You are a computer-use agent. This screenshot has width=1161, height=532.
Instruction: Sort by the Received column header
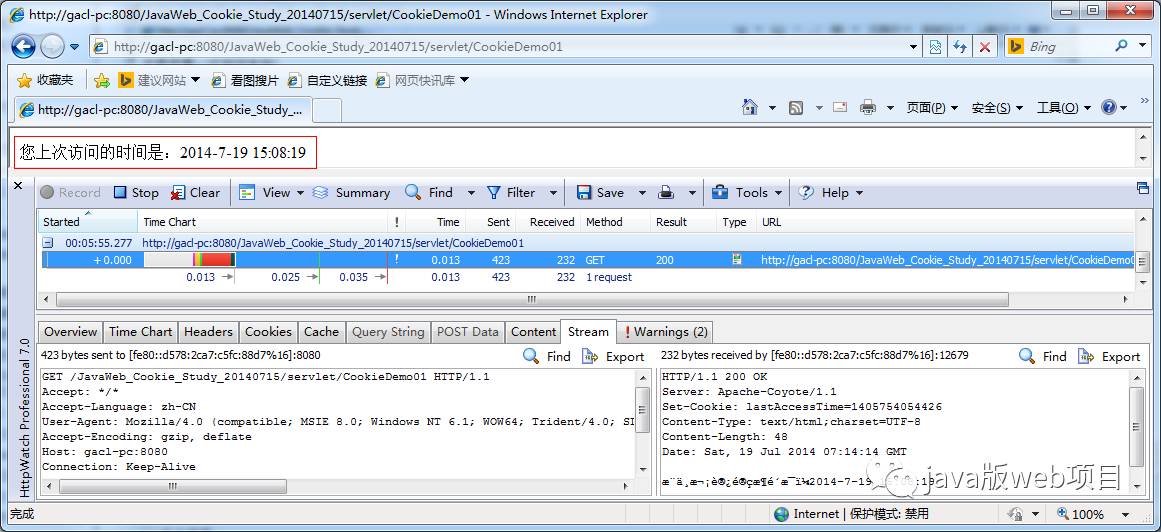point(552,222)
